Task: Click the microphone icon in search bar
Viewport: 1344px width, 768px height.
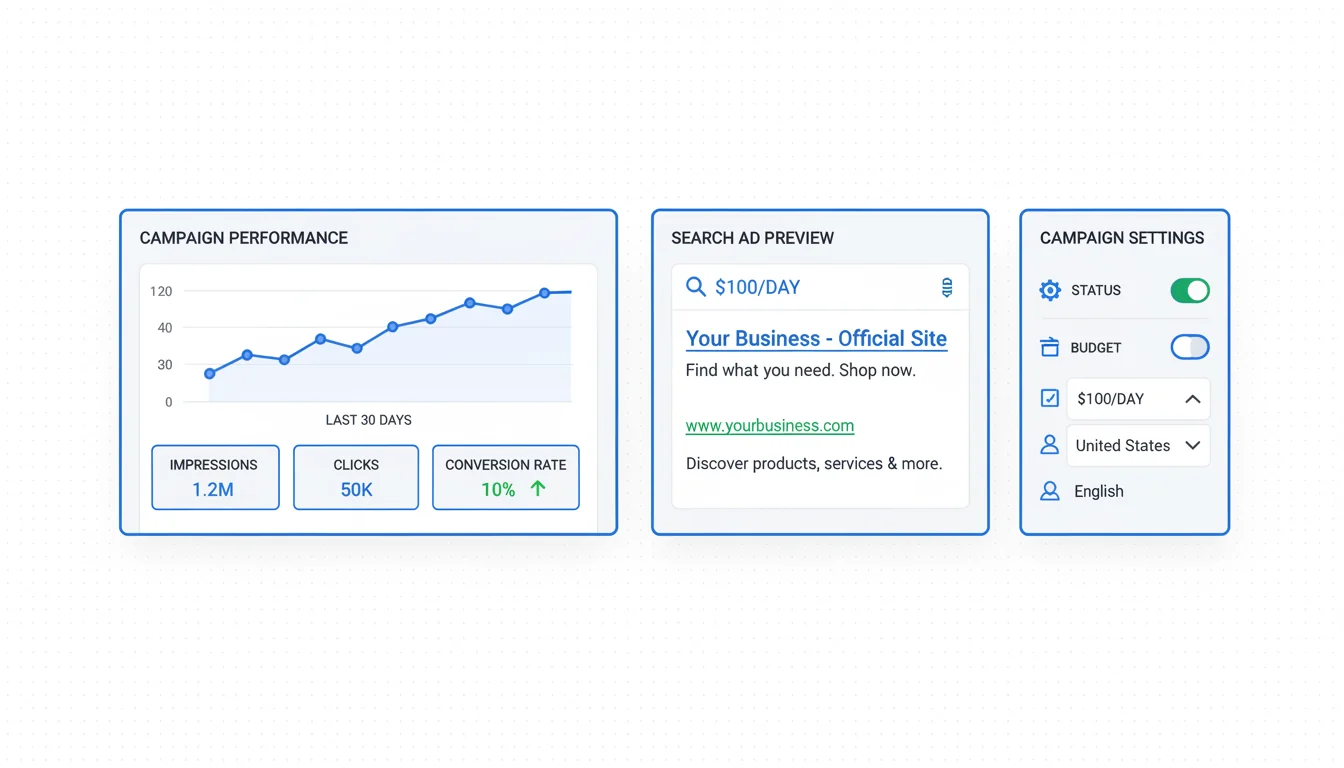Action: click(947, 288)
